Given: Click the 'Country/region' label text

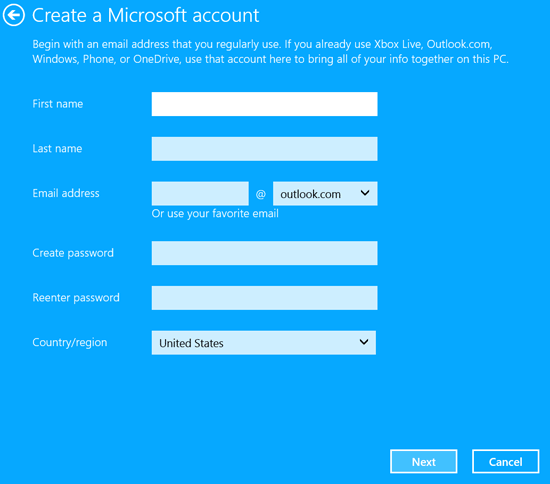Looking at the screenshot, I should click(70, 342).
